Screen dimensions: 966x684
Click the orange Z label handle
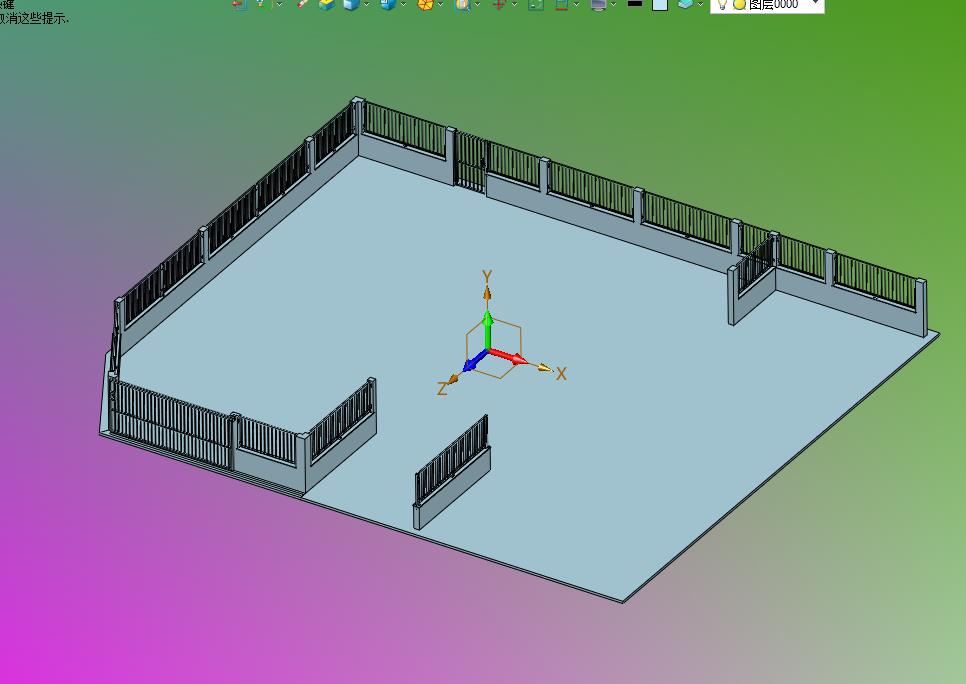[x=442, y=388]
